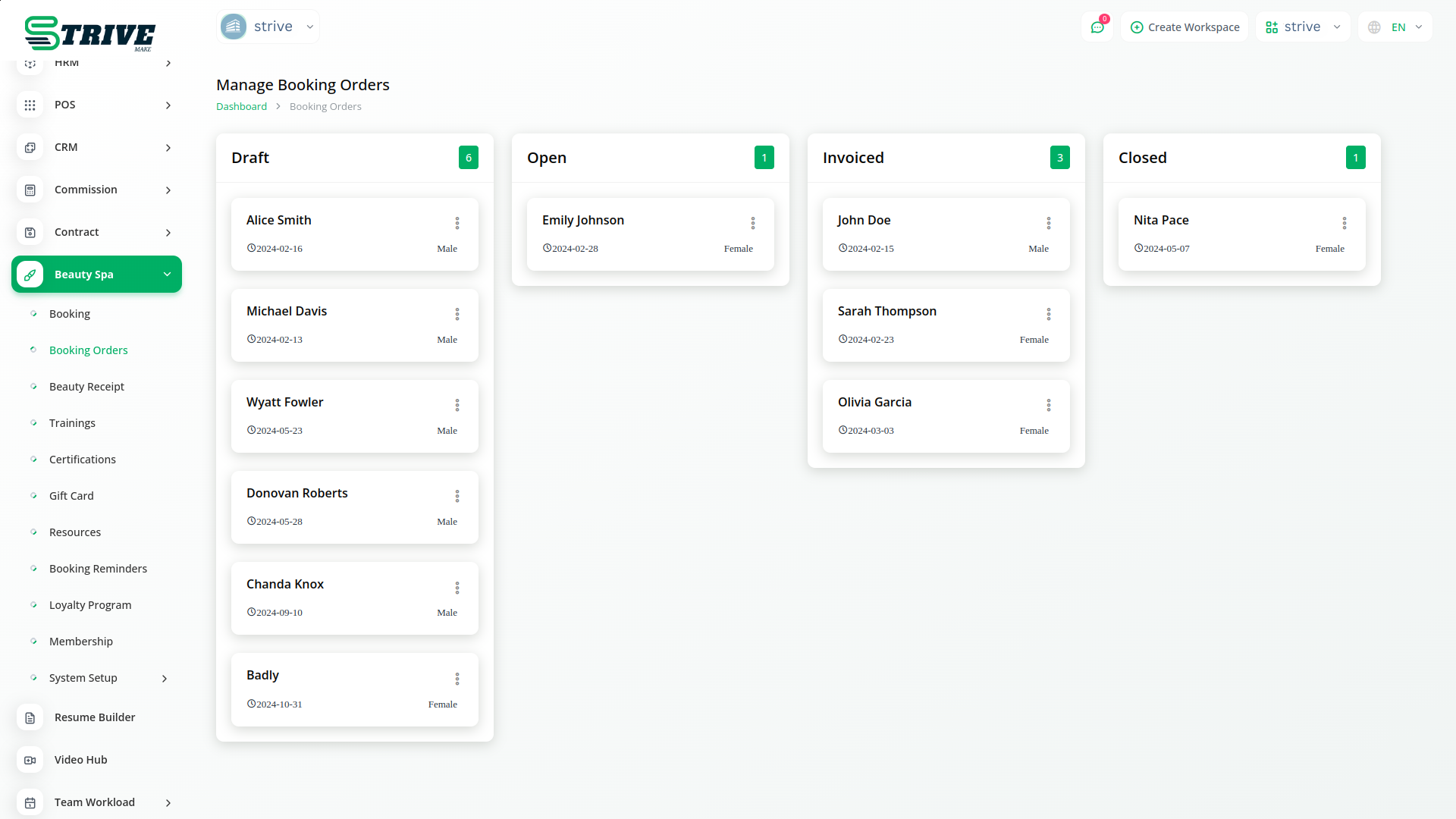The width and height of the screenshot is (1456, 819).
Task: Click the Resume Builder document icon
Action: pyautogui.click(x=30, y=717)
